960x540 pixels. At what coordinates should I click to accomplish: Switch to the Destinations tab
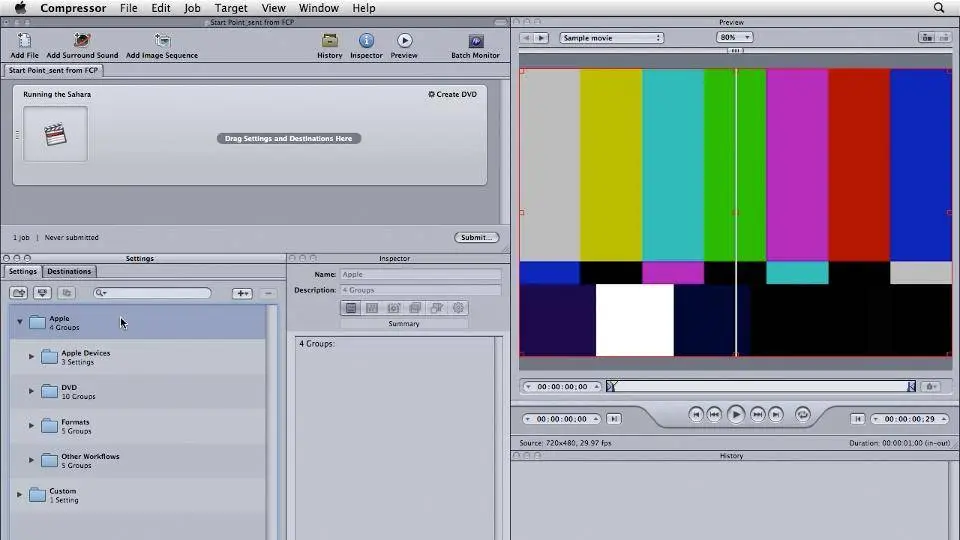pyautogui.click(x=69, y=271)
